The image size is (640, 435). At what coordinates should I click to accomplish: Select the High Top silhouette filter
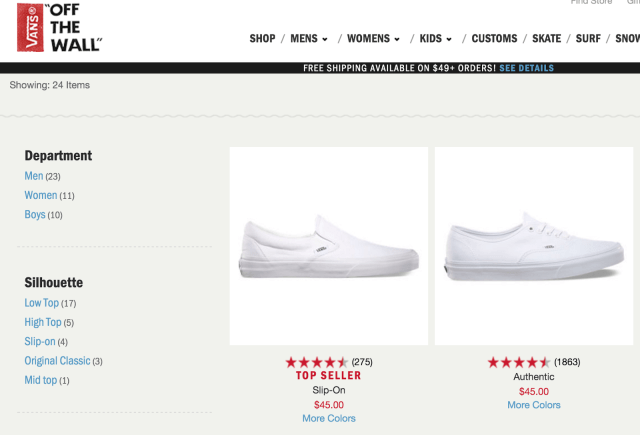coord(43,322)
